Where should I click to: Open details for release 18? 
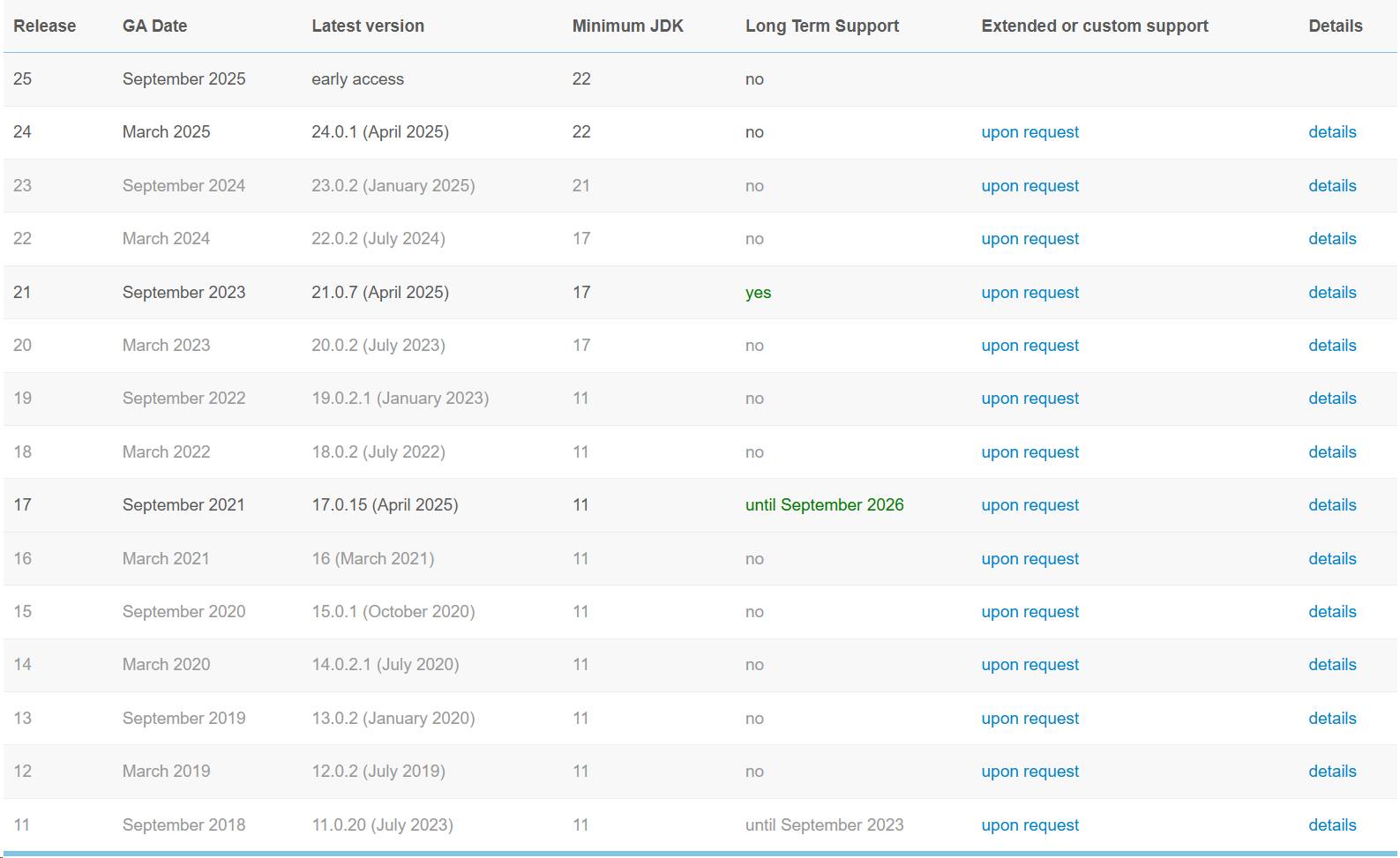[1332, 452]
